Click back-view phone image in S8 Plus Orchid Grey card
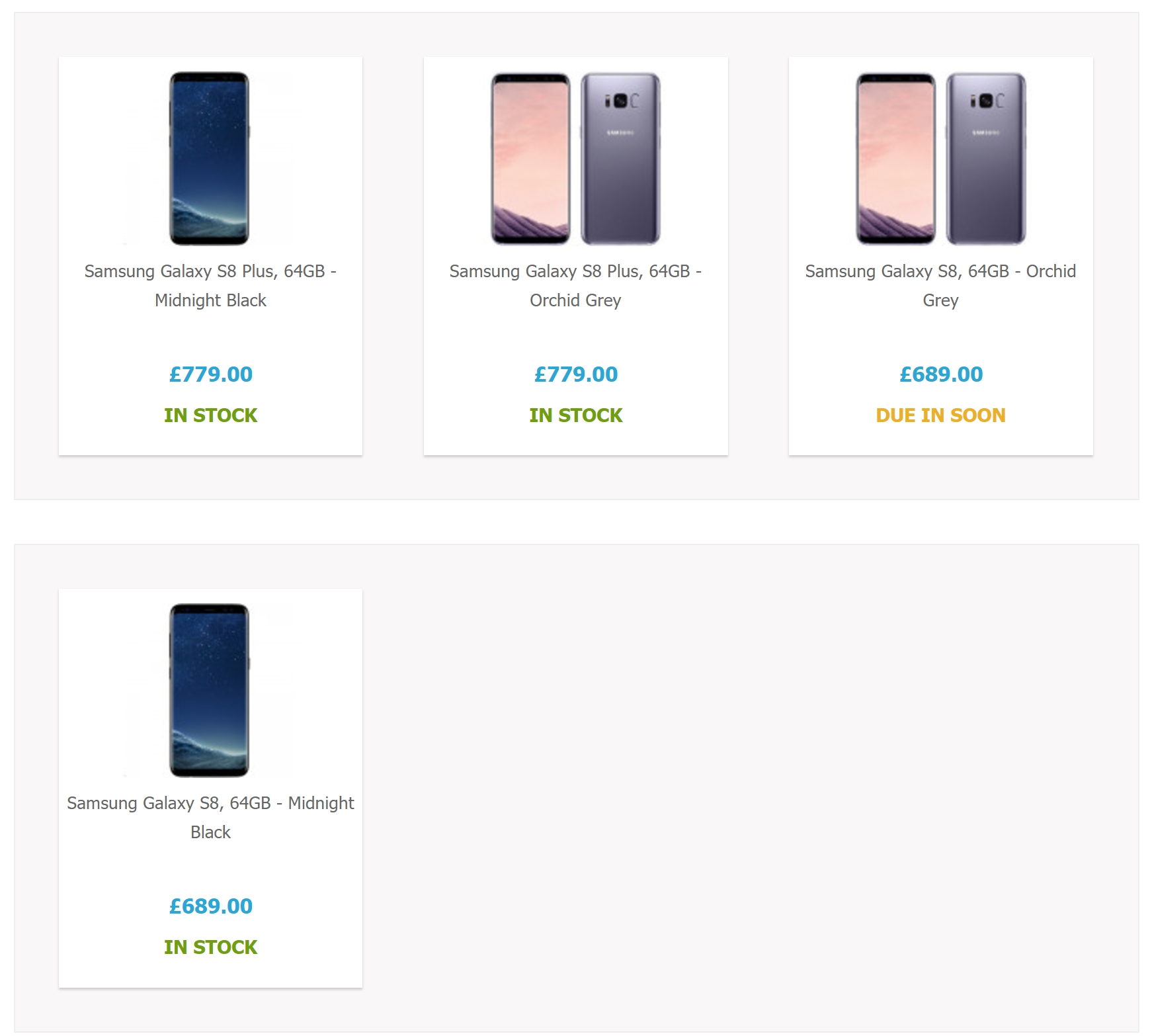 click(x=620, y=159)
